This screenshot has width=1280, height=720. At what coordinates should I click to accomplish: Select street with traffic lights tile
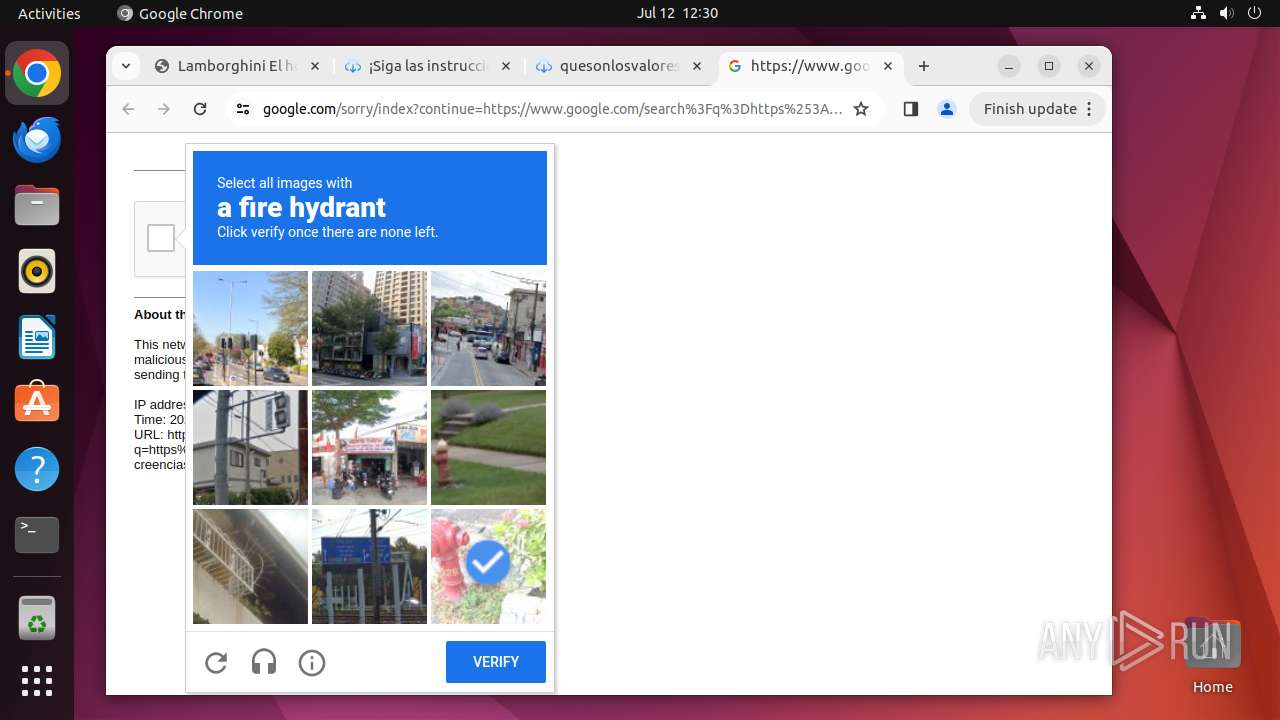250,328
